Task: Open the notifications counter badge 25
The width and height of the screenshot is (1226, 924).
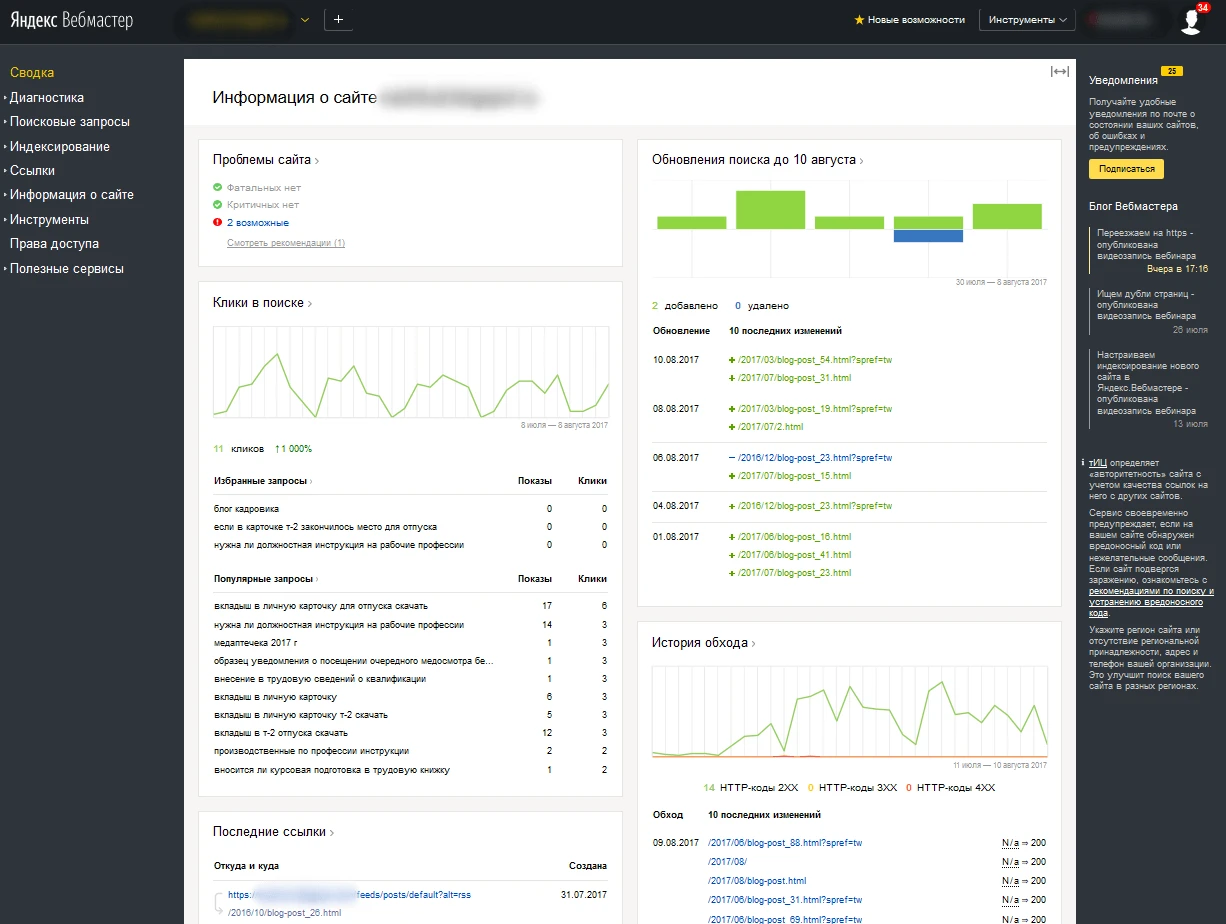Action: (1172, 71)
